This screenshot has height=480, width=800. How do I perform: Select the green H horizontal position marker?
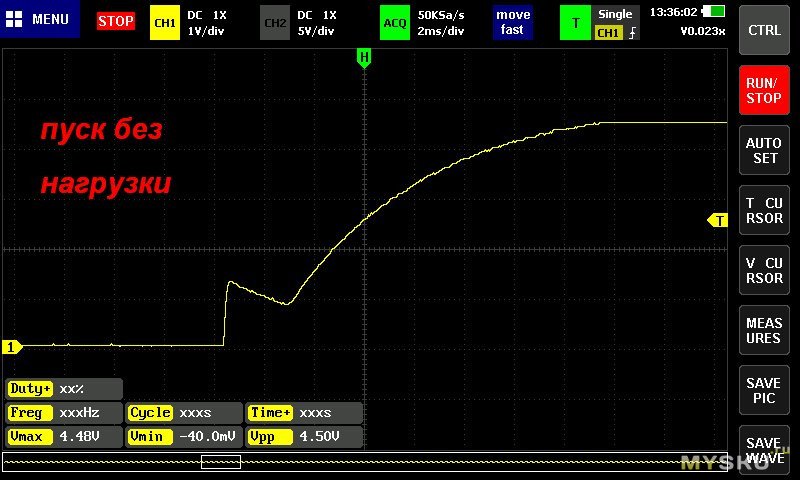pyautogui.click(x=364, y=58)
